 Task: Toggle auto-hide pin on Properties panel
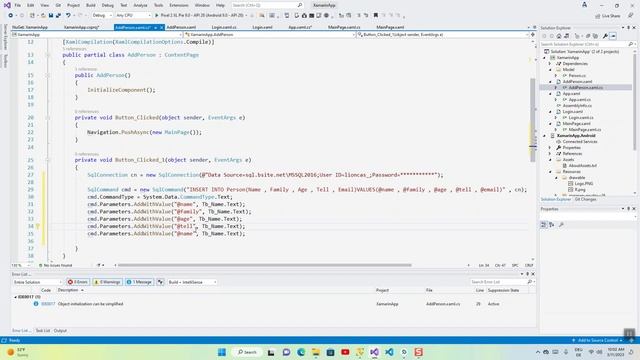click(629, 209)
